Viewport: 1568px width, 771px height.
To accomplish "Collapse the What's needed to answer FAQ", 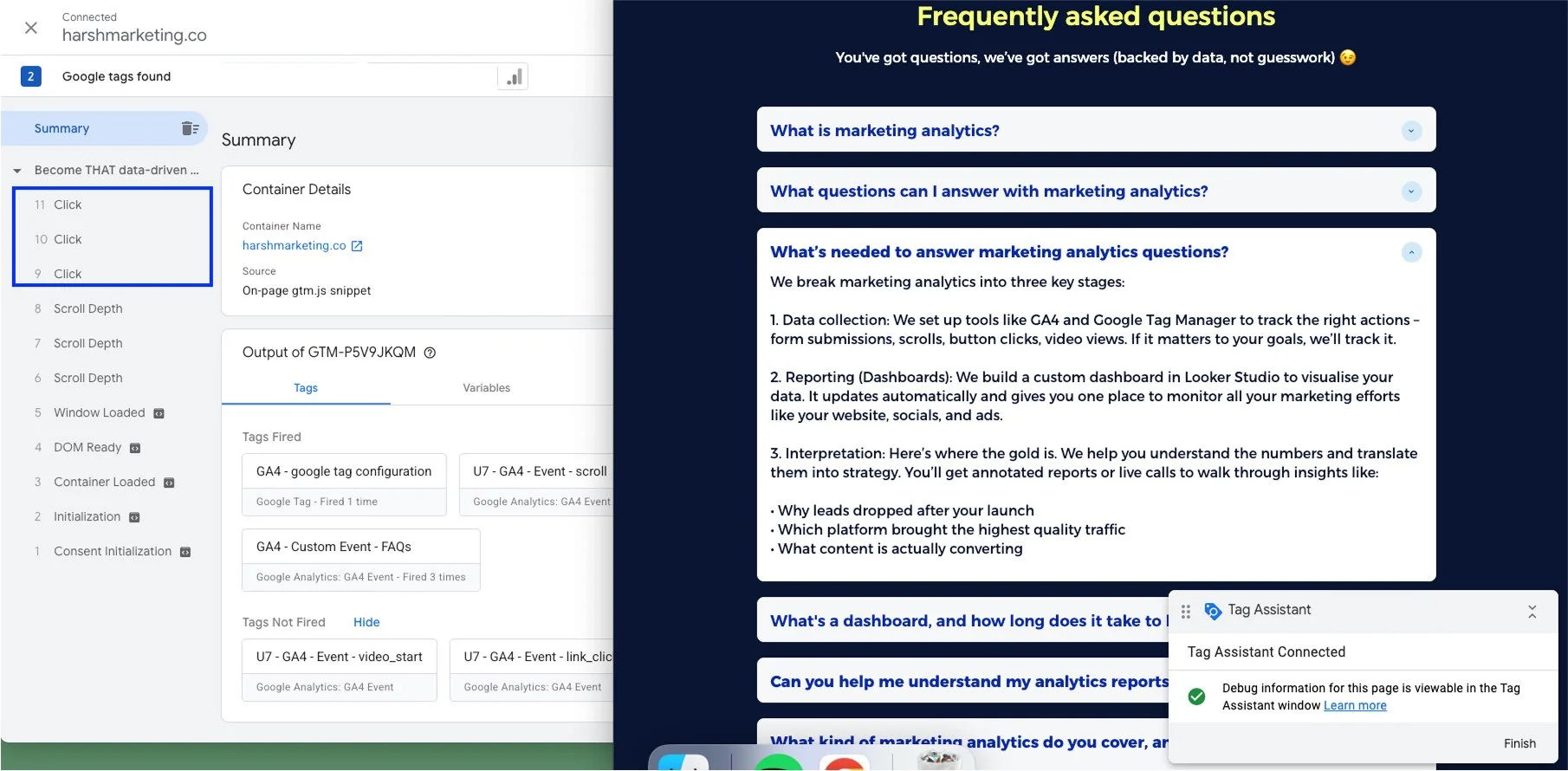I will coord(1411,252).
